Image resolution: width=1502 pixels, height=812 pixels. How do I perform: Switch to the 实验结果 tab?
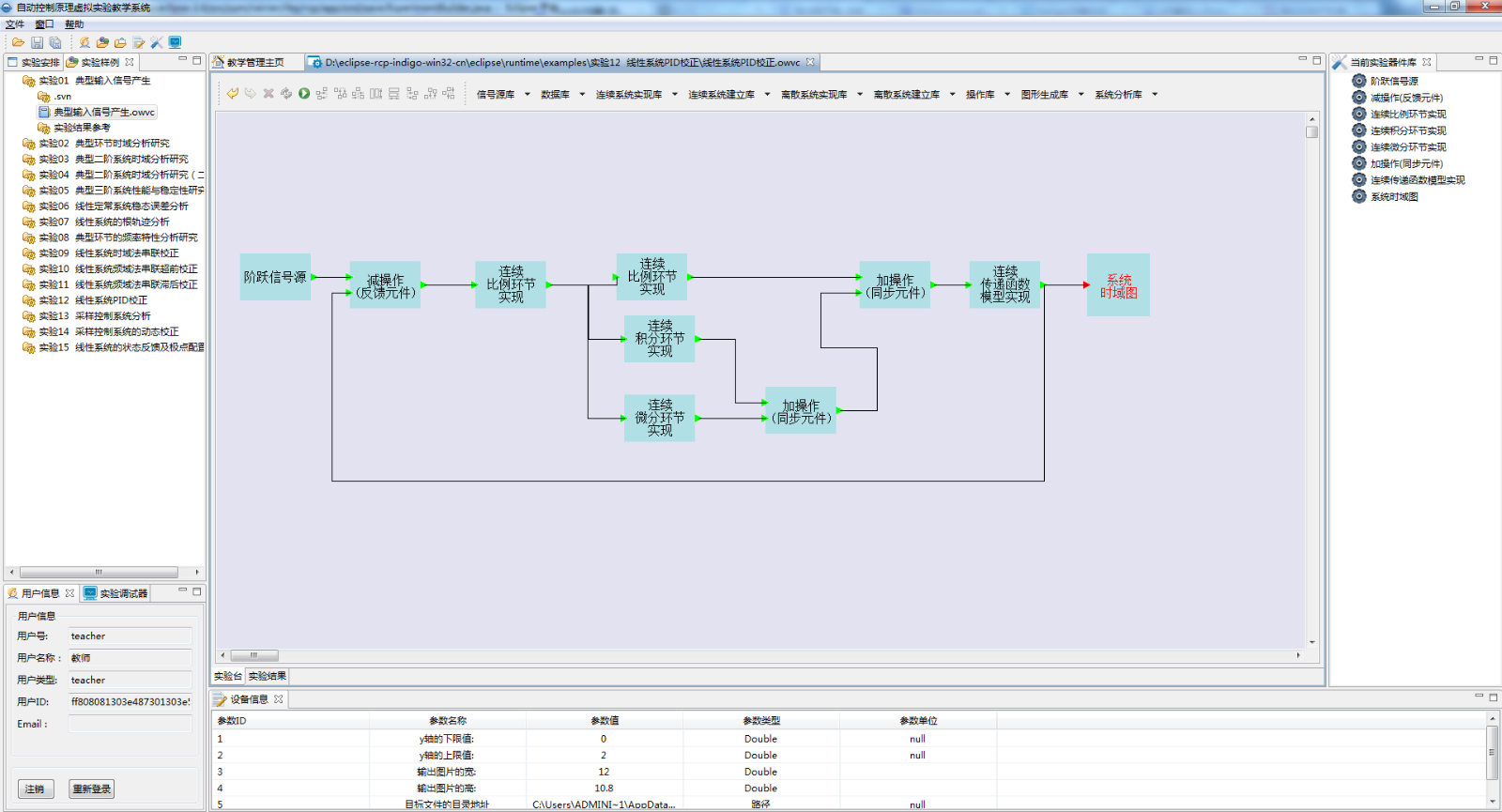coord(268,676)
